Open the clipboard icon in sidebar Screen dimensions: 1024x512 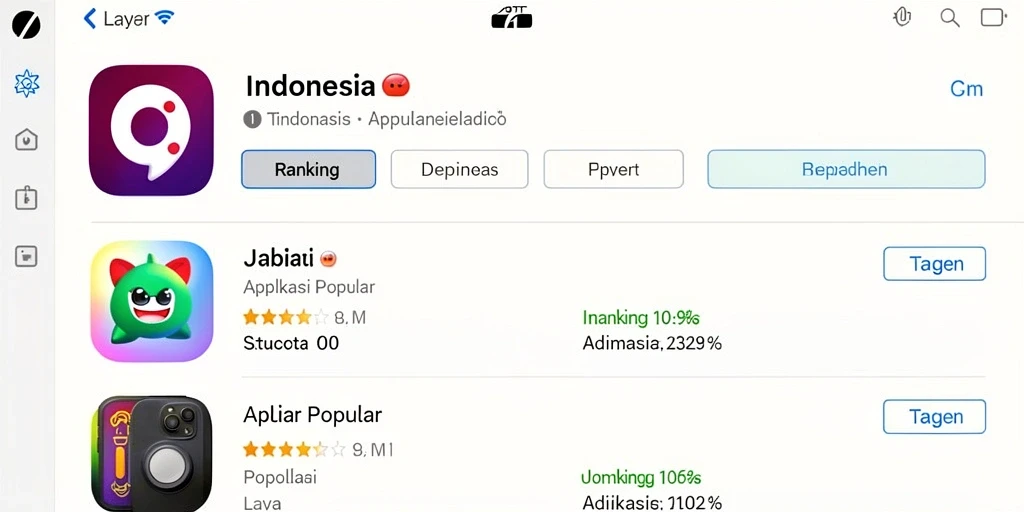(x=27, y=197)
